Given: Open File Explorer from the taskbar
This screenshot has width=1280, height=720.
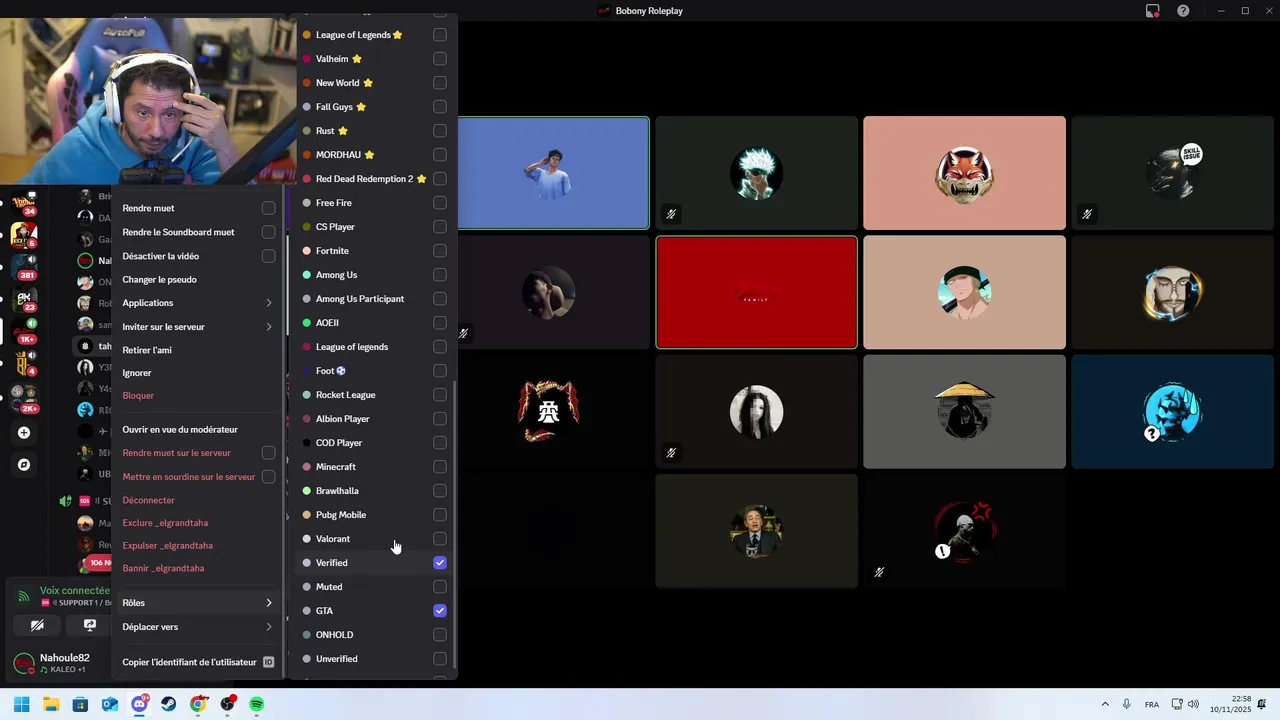Looking at the screenshot, I should coord(51,705).
